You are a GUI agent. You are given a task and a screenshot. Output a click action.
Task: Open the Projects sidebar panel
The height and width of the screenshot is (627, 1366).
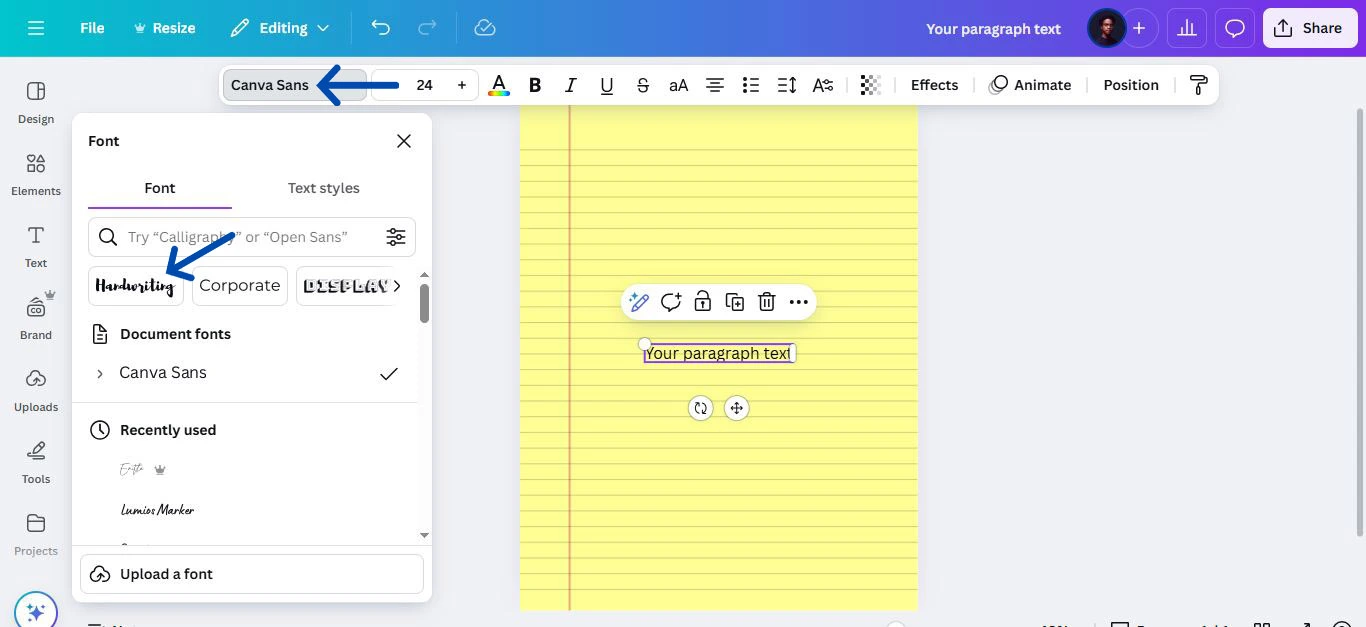tap(36, 534)
